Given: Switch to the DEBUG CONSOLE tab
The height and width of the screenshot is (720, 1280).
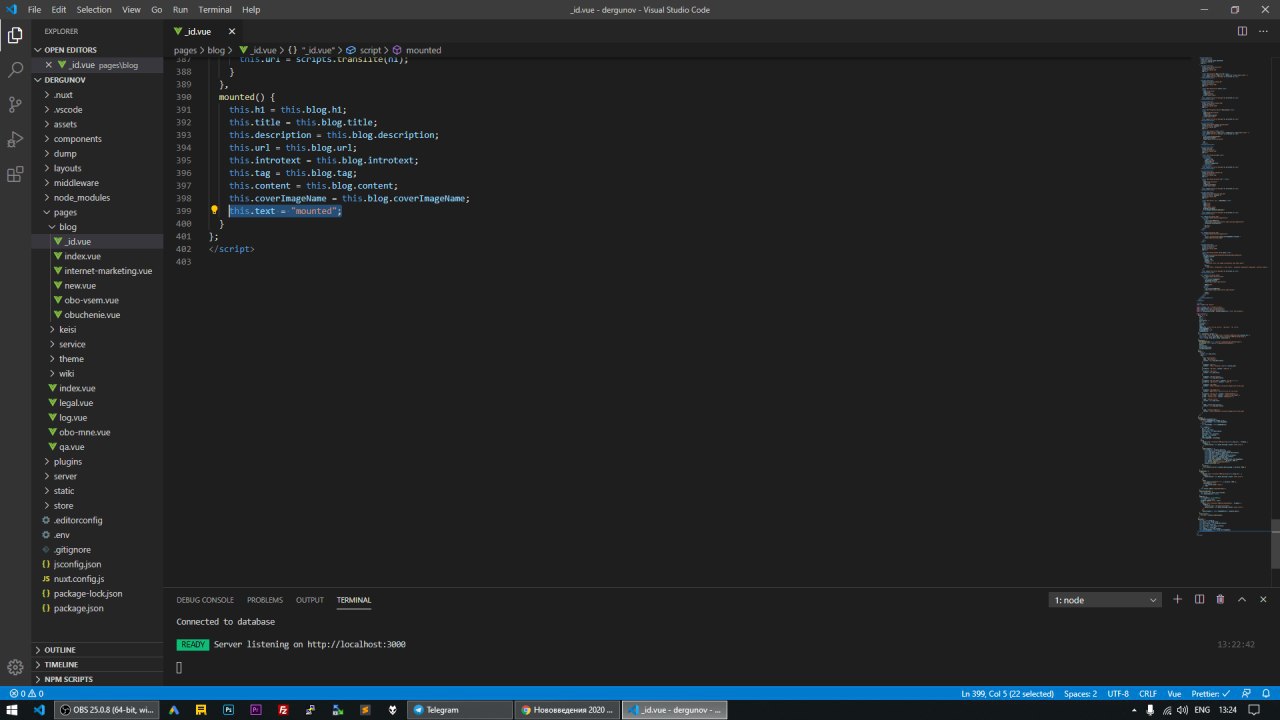Looking at the screenshot, I should (205, 600).
